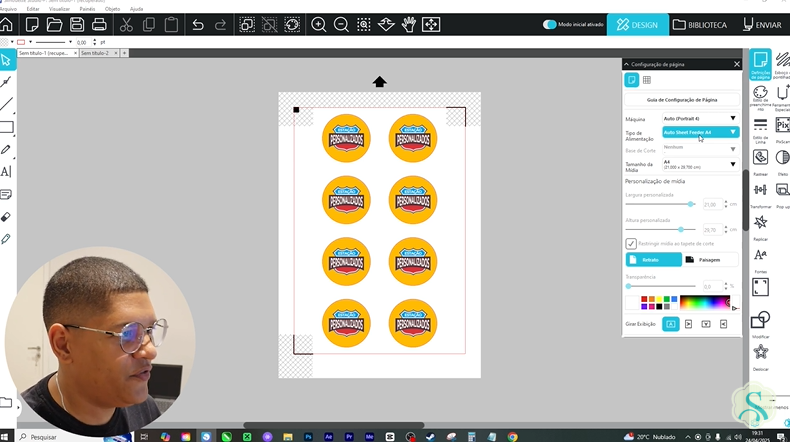Deselect all objects icon

coord(270,24)
